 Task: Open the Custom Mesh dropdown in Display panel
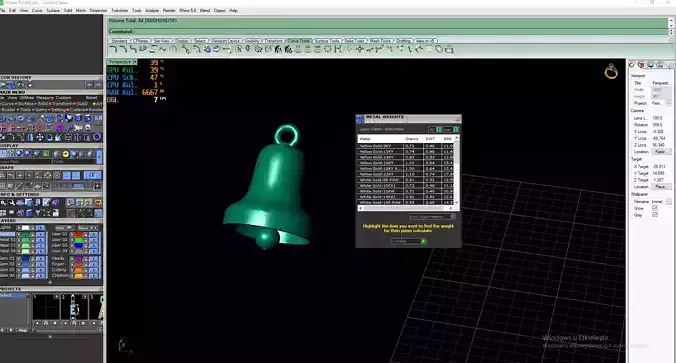pyautogui.click(x=26, y=162)
